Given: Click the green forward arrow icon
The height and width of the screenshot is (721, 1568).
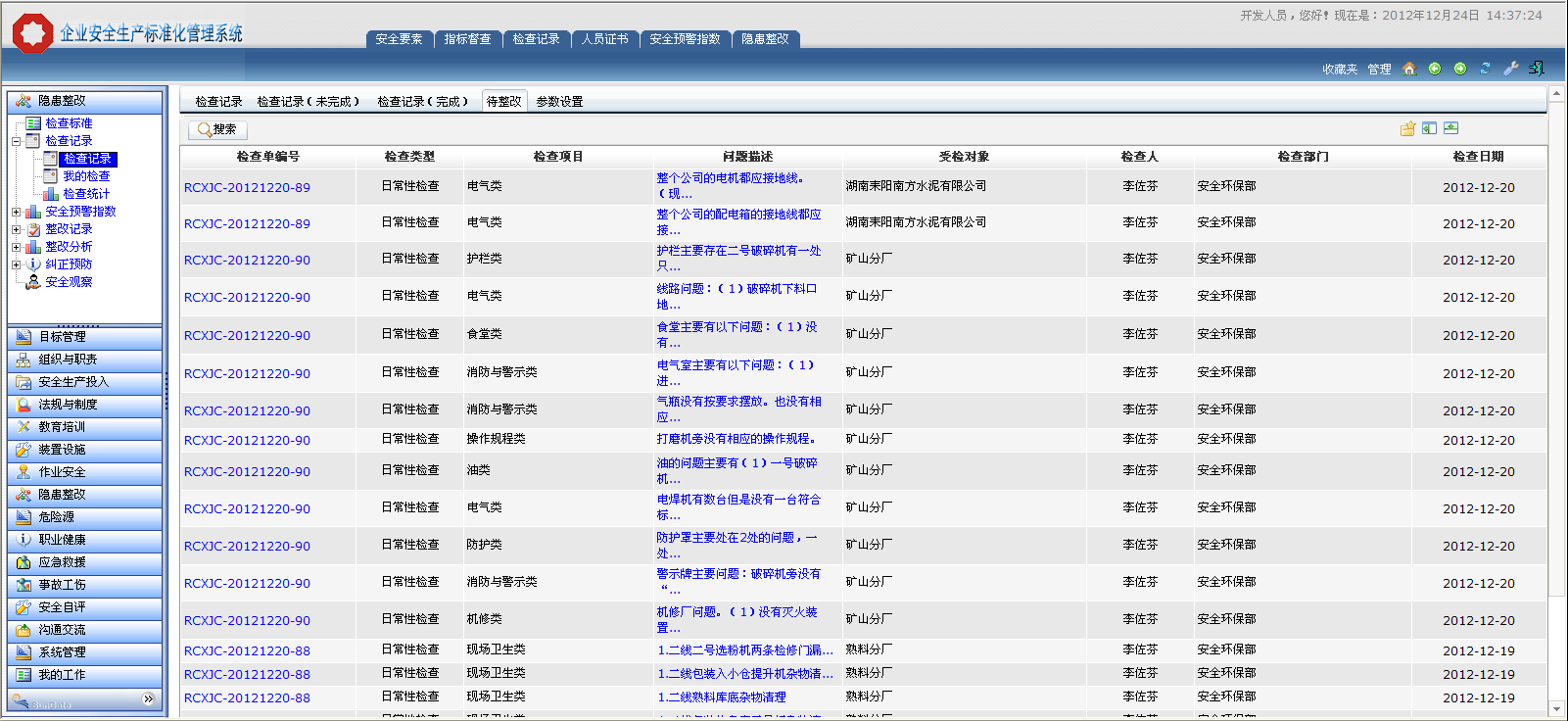Looking at the screenshot, I should 1459,69.
